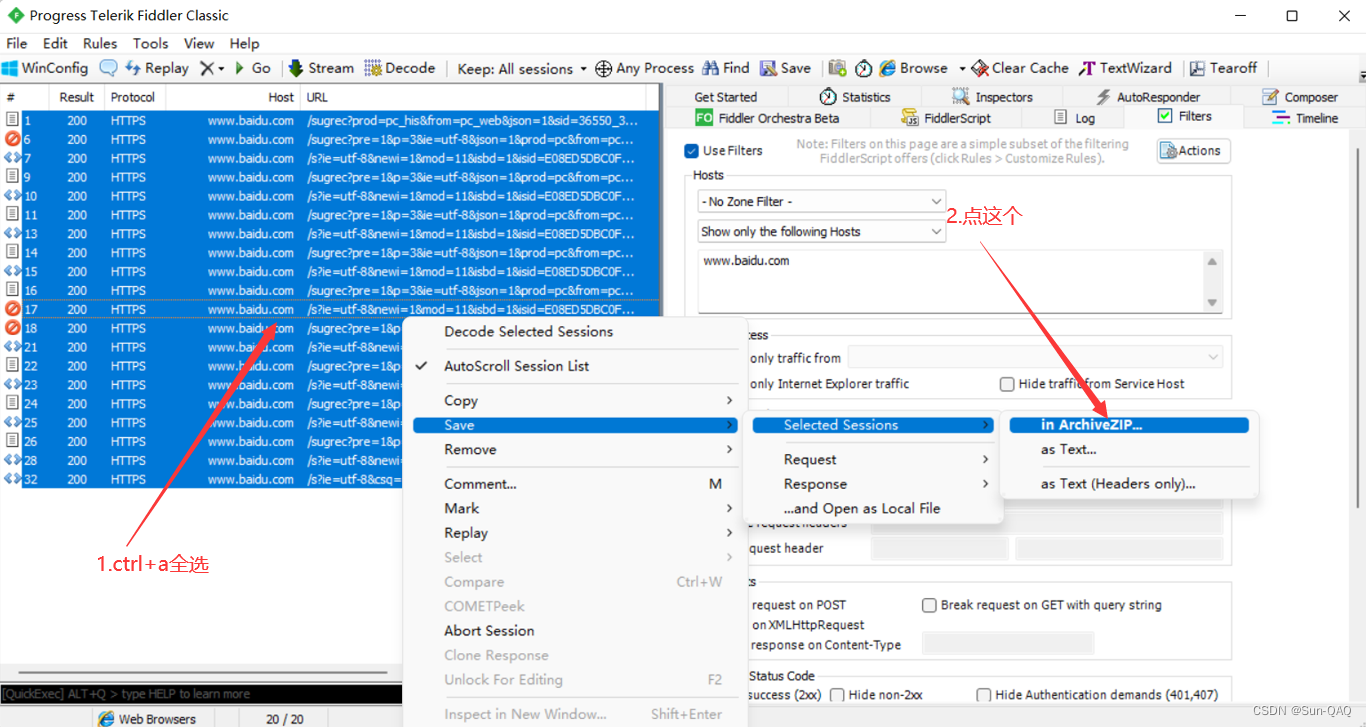The height and width of the screenshot is (727, 1366).
Task: Open the Tools menu
Action: [x=151, y=43]
